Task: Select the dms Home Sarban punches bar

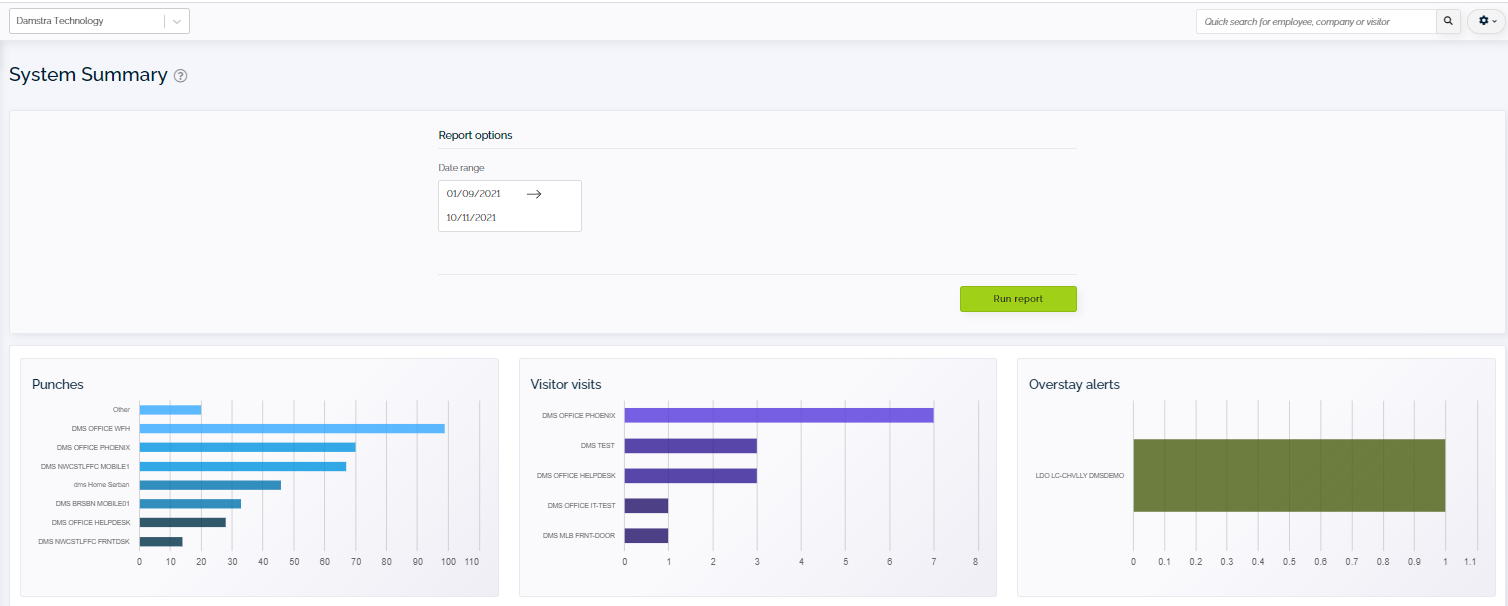Action: [x=210, y=485]
